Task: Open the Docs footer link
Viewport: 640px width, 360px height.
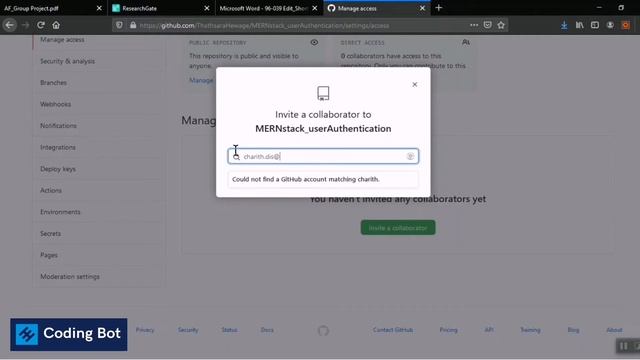Action: (x=267, y=330)
